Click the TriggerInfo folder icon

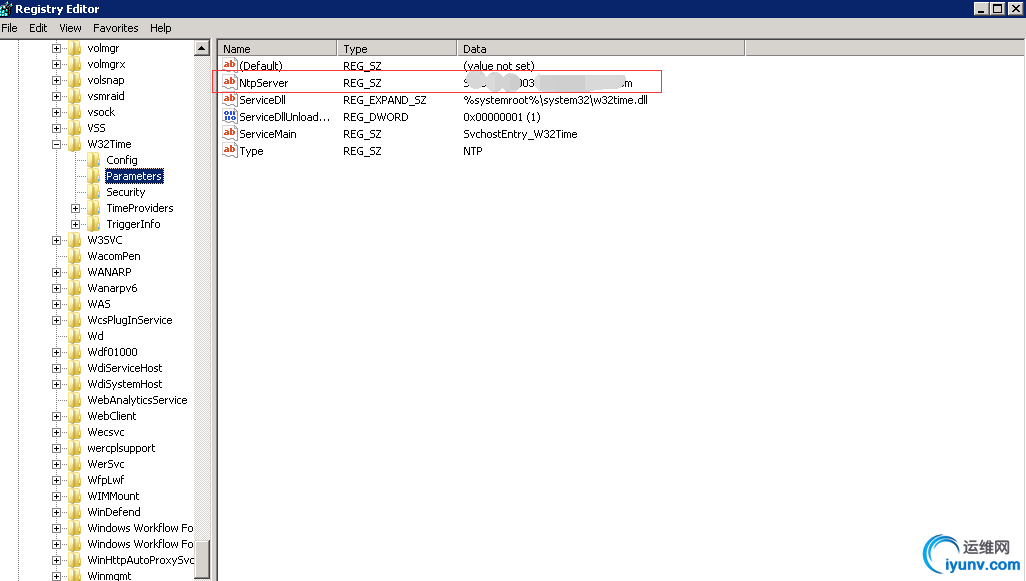94,224
